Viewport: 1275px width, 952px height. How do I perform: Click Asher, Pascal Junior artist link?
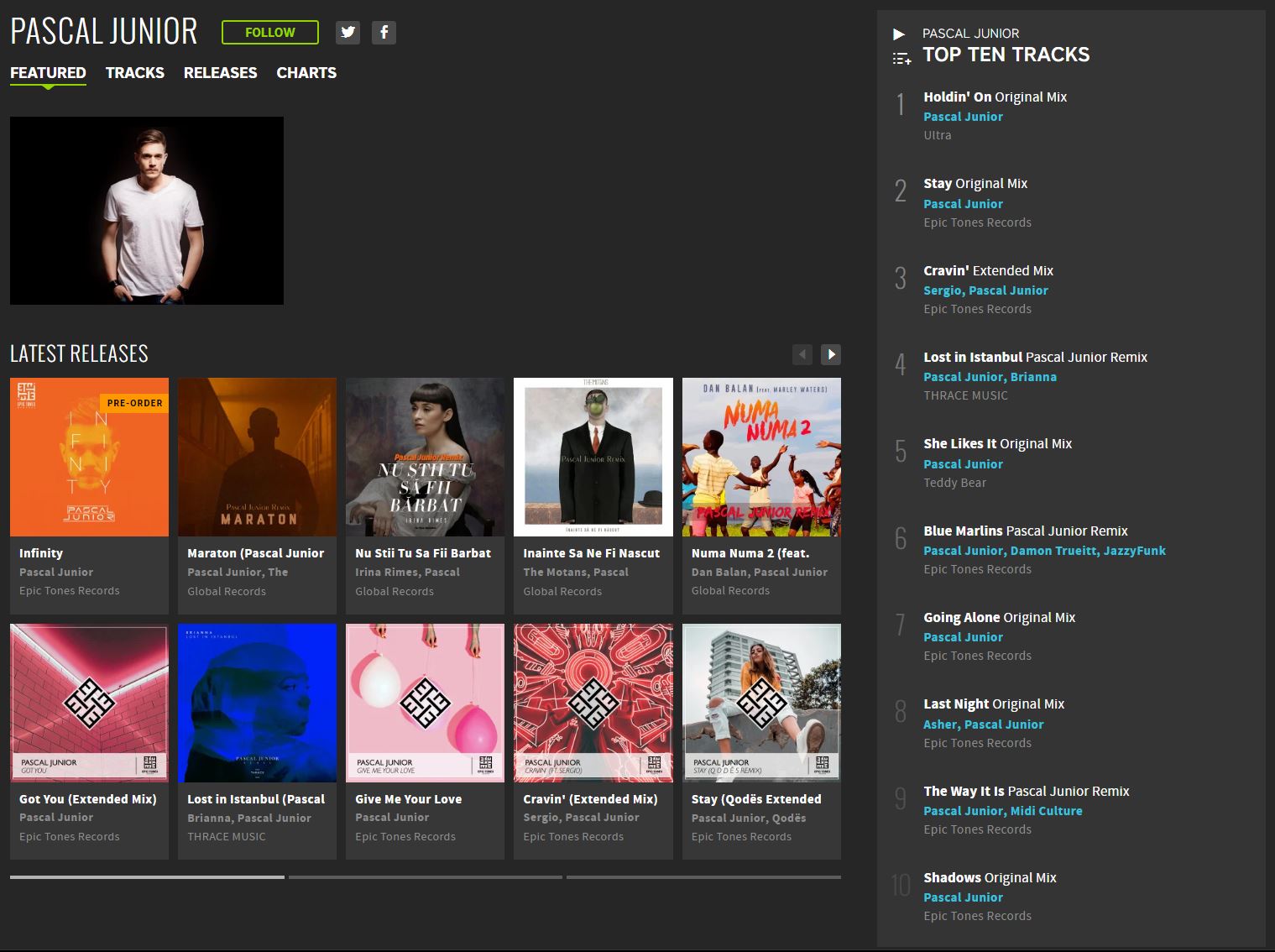click(x=984, y=724)
